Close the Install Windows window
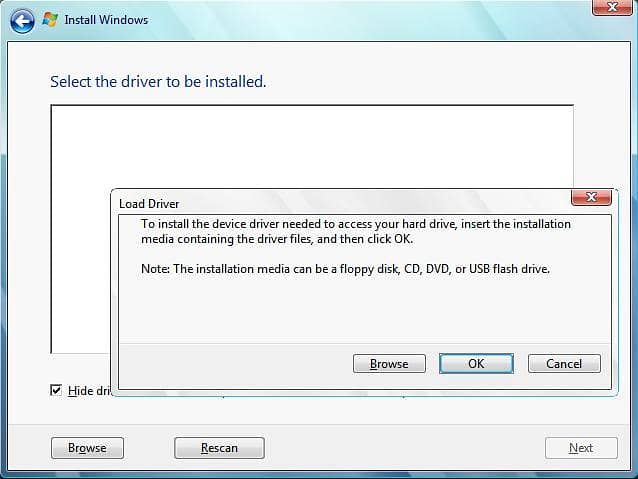 (612, 7)
